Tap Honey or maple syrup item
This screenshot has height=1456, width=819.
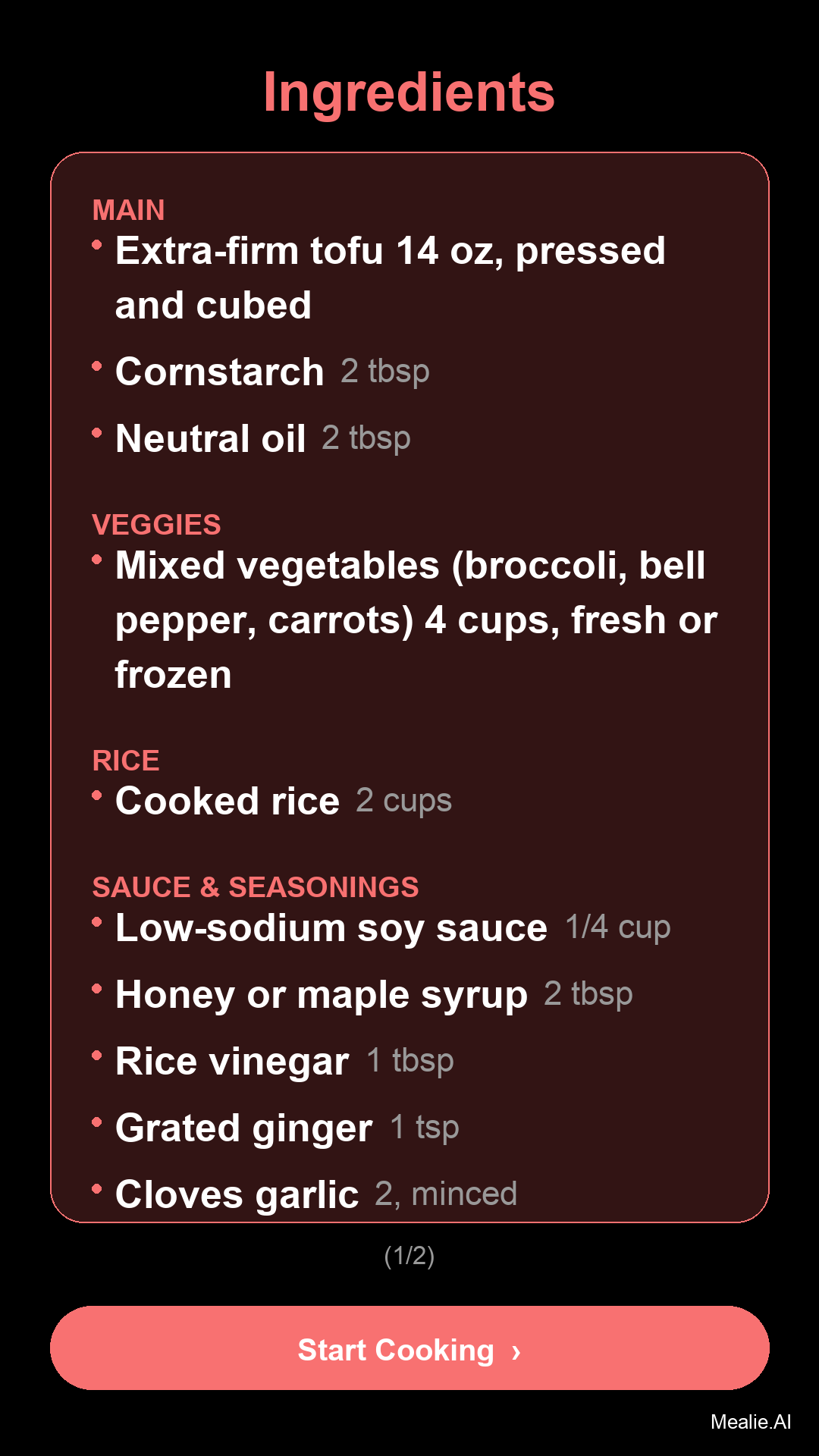click(x=373, y=994)
